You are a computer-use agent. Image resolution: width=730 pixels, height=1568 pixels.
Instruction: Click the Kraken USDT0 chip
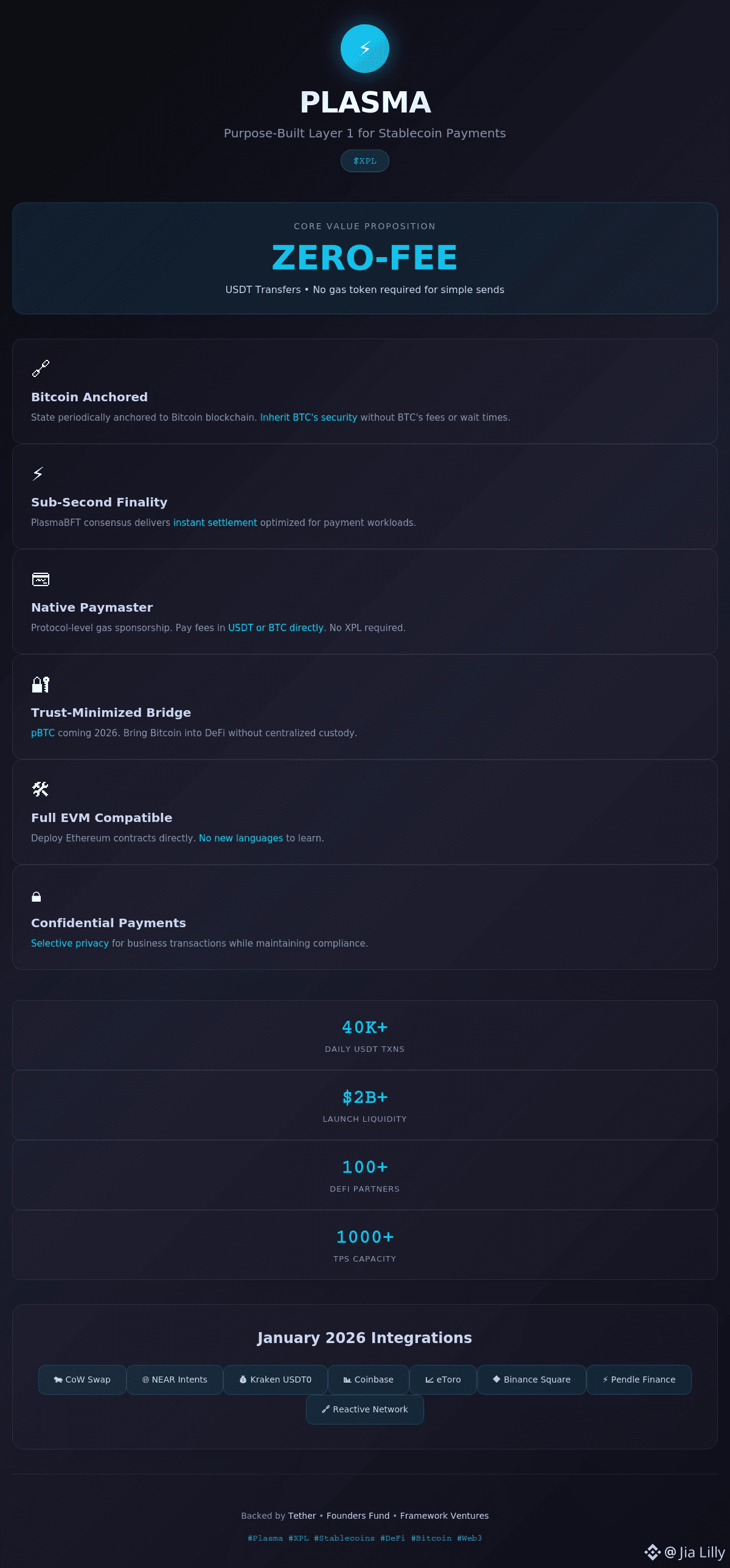pos(275,1380)
